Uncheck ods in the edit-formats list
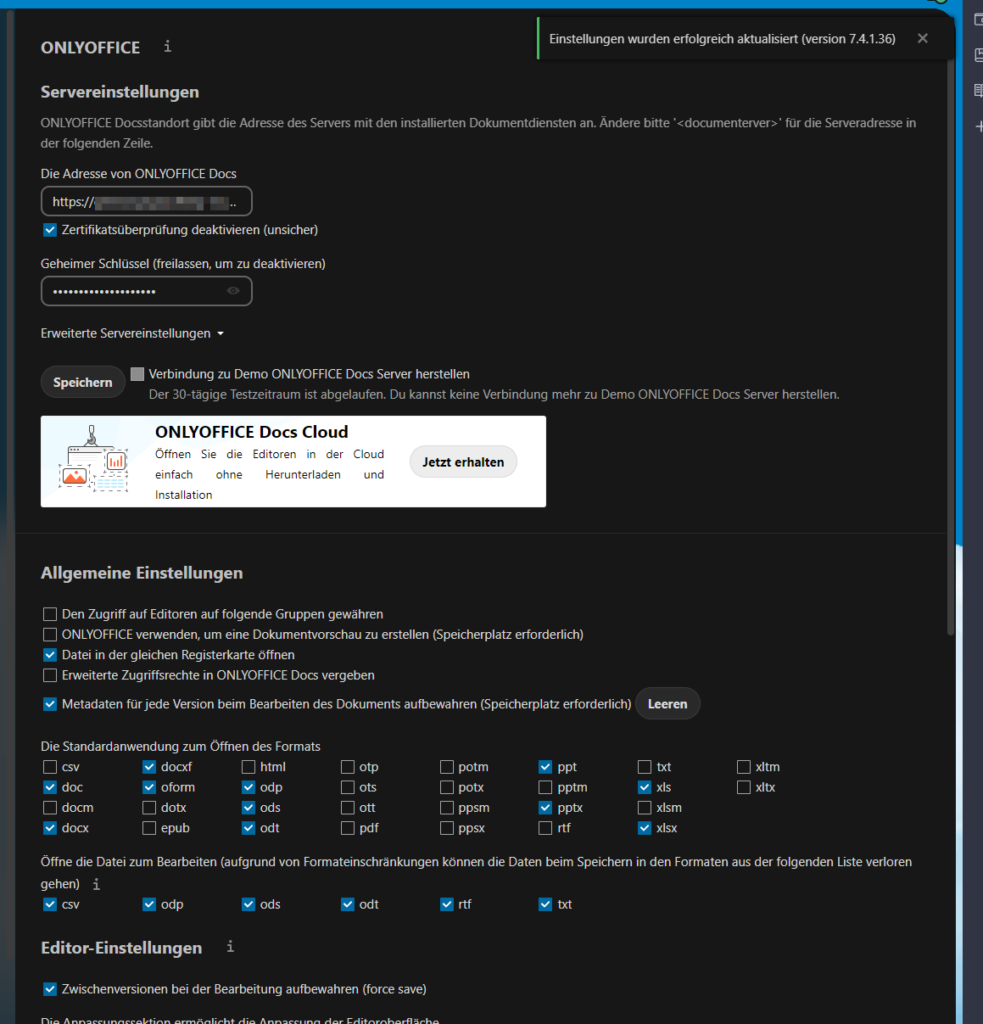This screenshot has width=983, height=1024. pyautogui.click(x=248, y=904)
